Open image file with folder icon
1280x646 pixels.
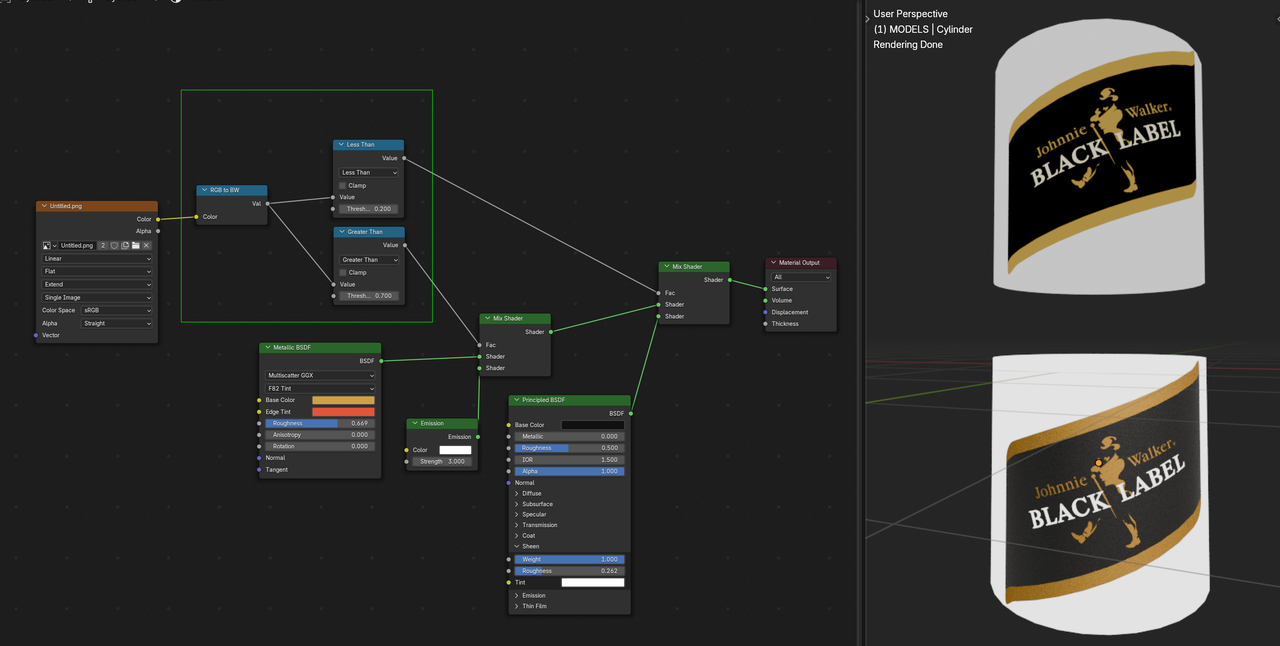(x=135, y=245)
